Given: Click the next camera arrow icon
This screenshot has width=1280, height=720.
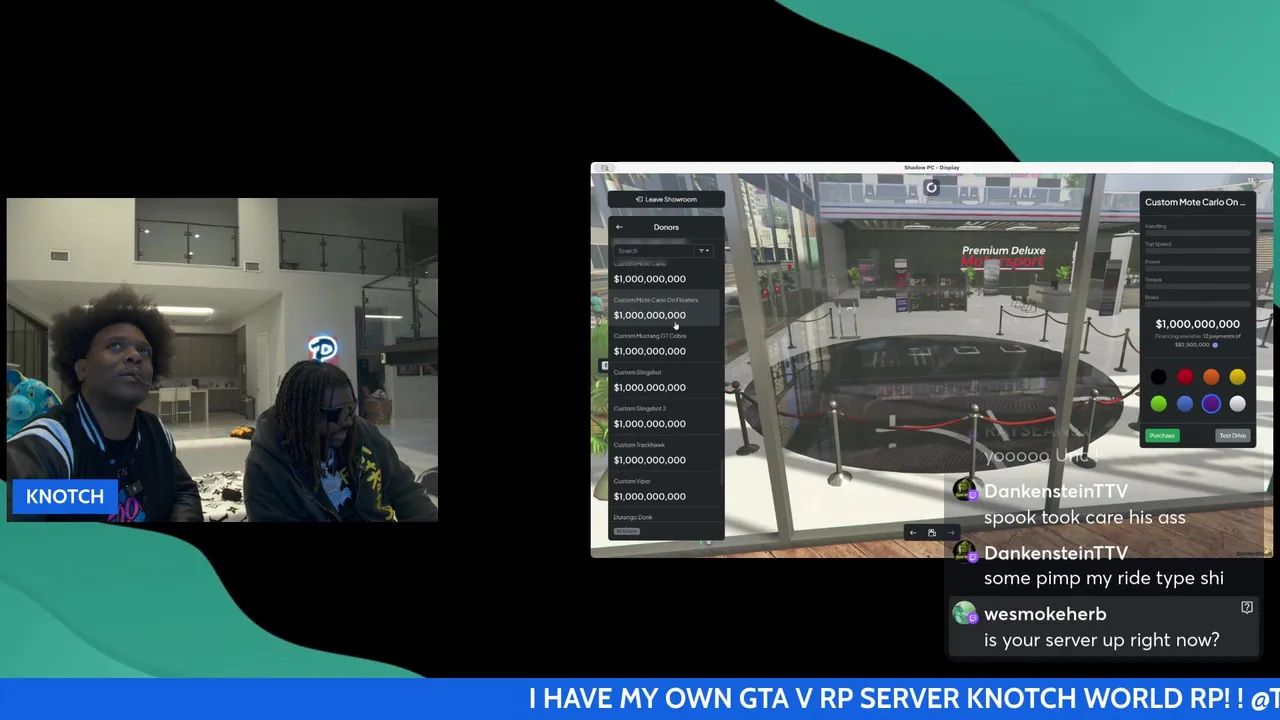Looking at the screenshot, I should pyautogui.click(x=951, y=533).
